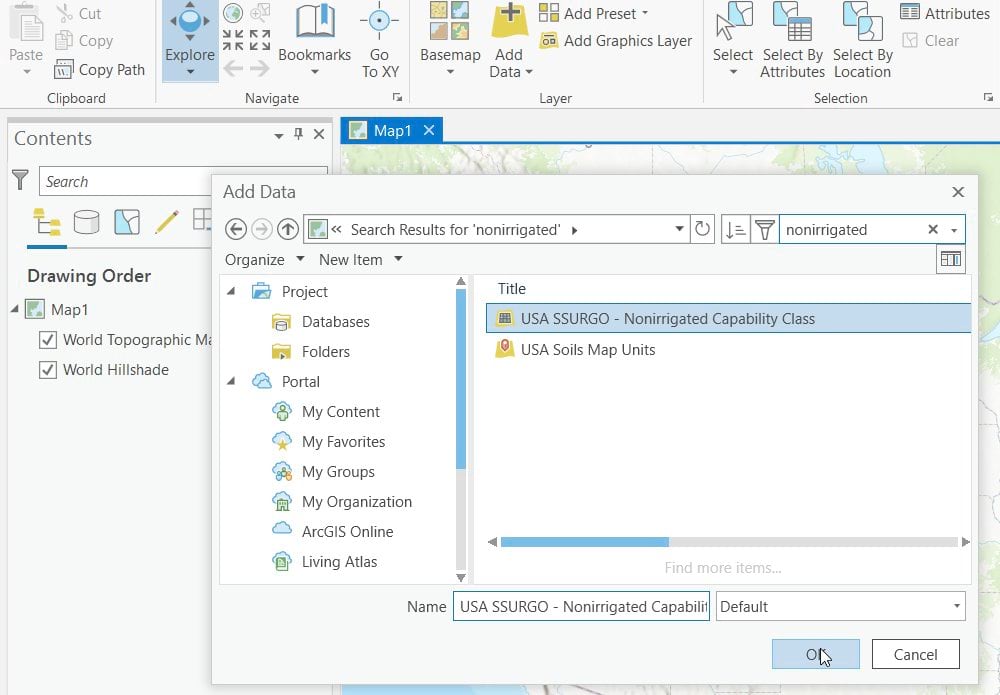Collapse the Map1 node in Contents
This screenshot has height=695, width=1000.
(x=15, y=309)
